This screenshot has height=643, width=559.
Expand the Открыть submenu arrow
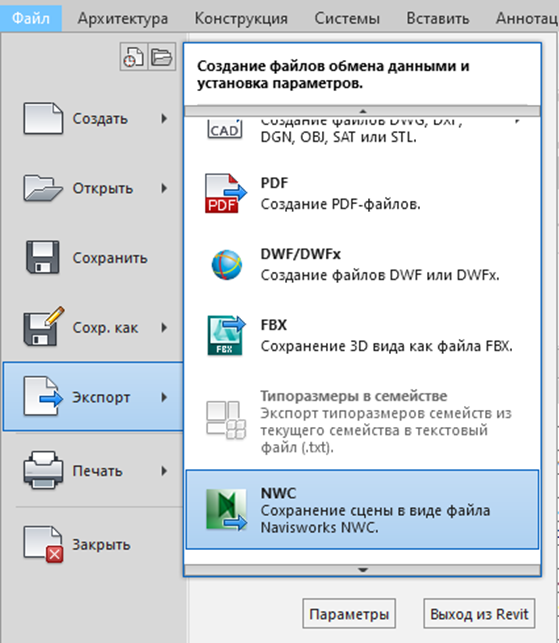(x=164, y=188)
